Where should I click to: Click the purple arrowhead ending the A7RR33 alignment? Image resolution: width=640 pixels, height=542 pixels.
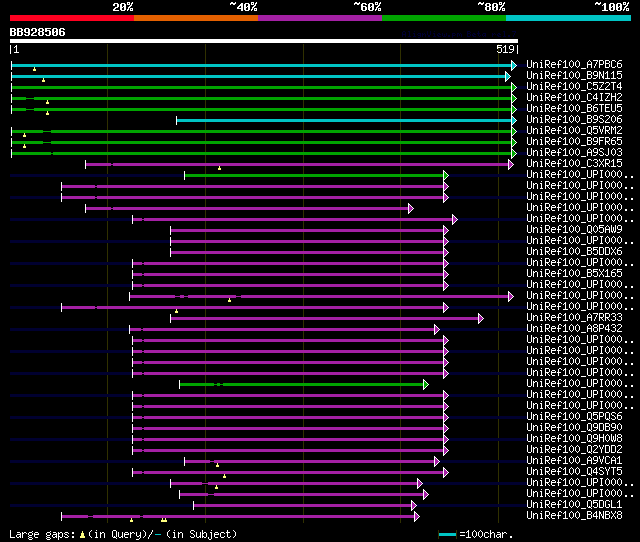coord(481,319)
